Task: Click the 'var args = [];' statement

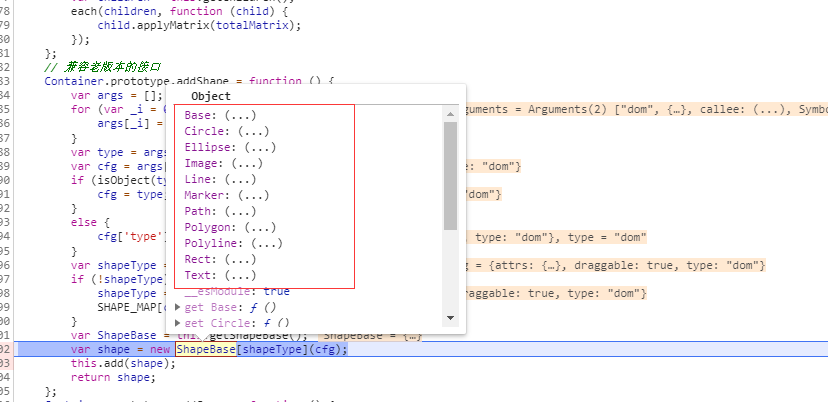Action: 117,96
